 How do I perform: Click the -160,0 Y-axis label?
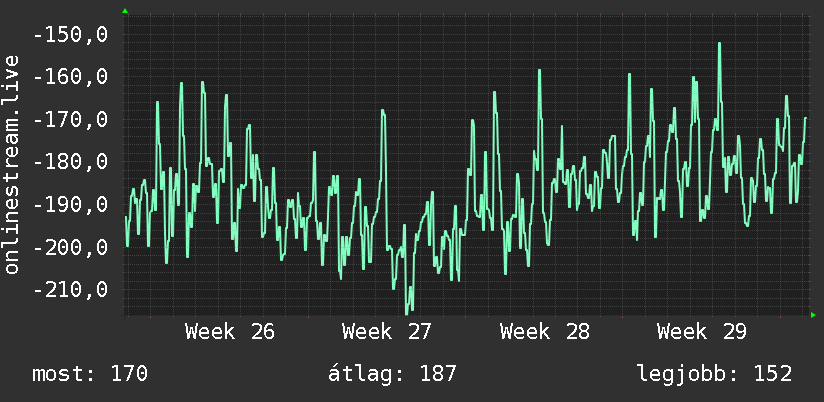71,77
